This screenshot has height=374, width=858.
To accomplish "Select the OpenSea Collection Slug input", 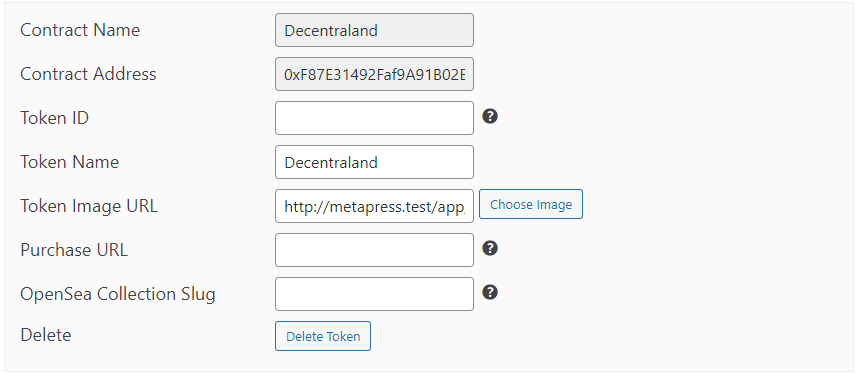I will 374,294.
